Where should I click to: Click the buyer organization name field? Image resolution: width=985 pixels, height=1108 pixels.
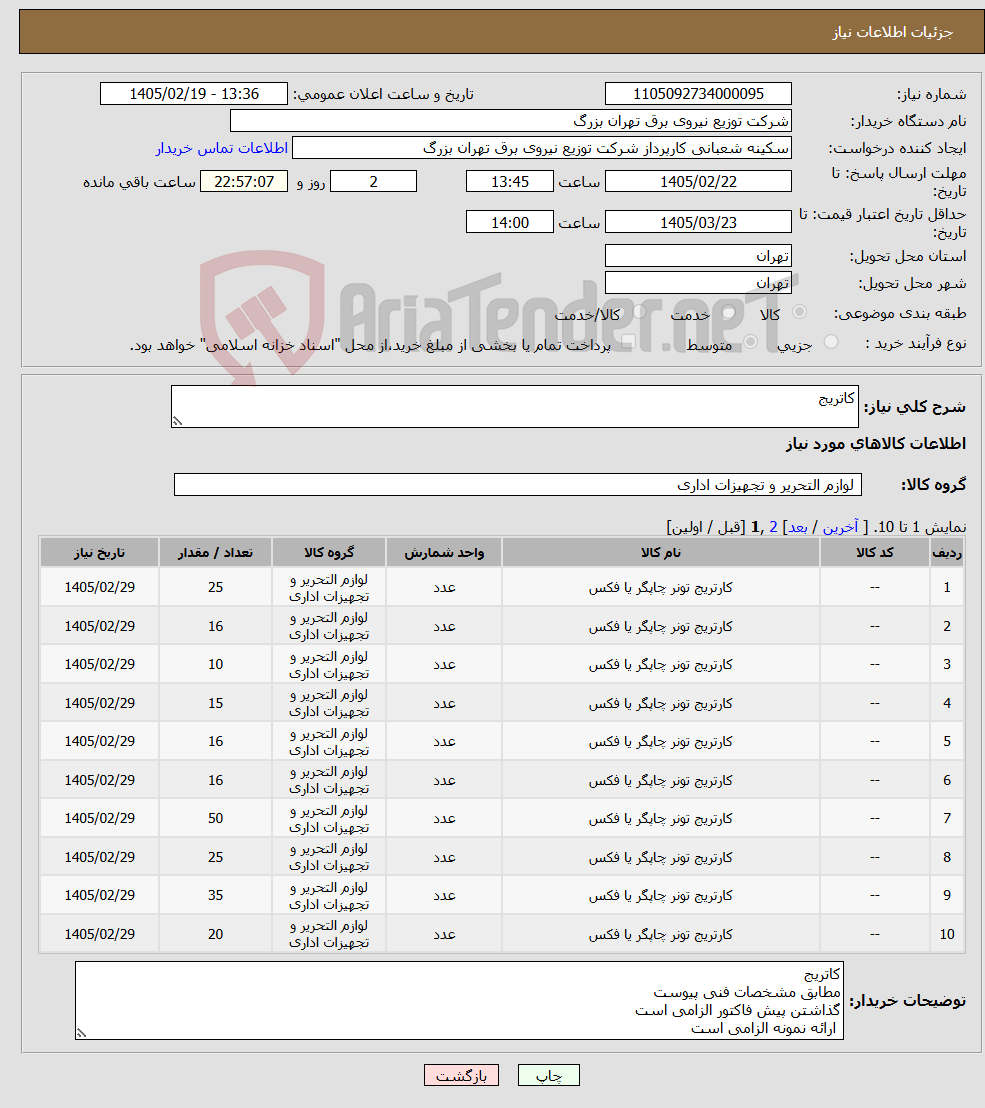[511, 121]
